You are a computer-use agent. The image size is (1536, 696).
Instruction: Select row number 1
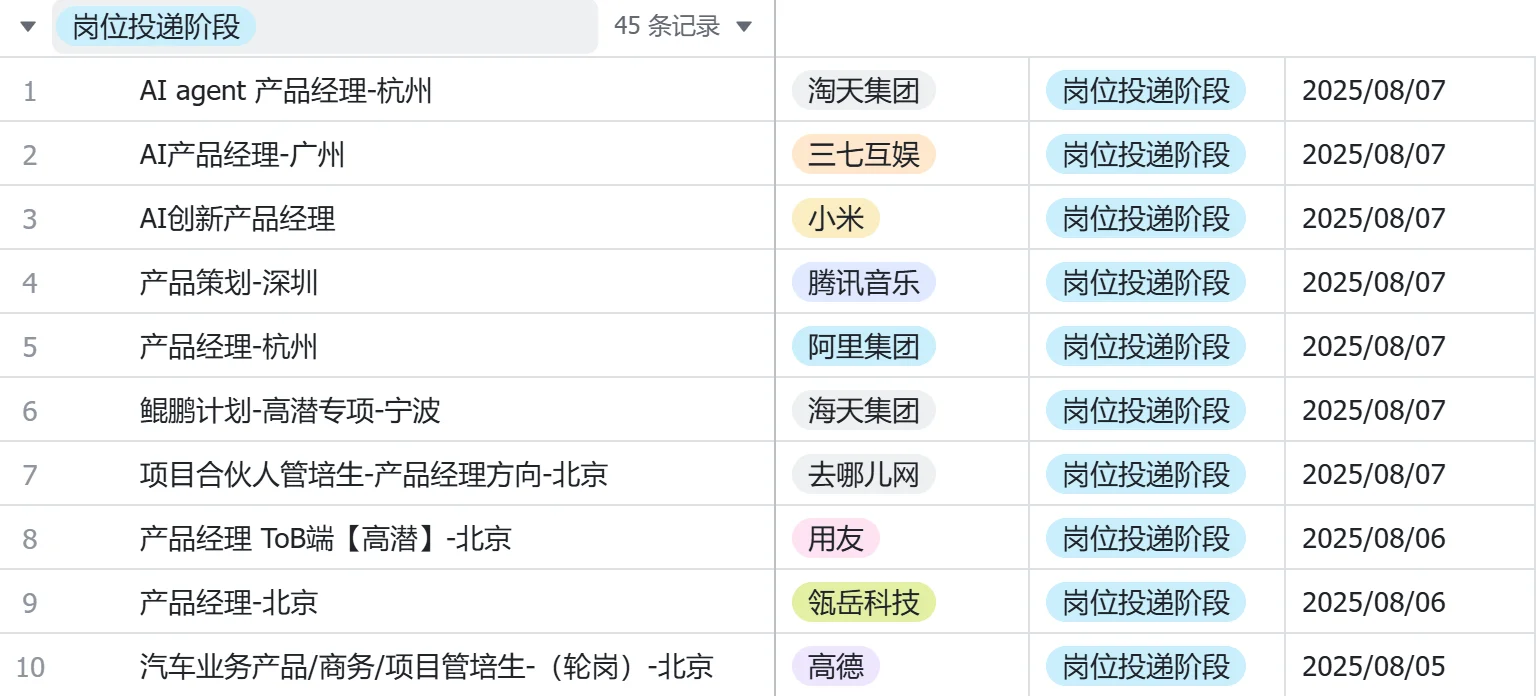pos(29,91)
